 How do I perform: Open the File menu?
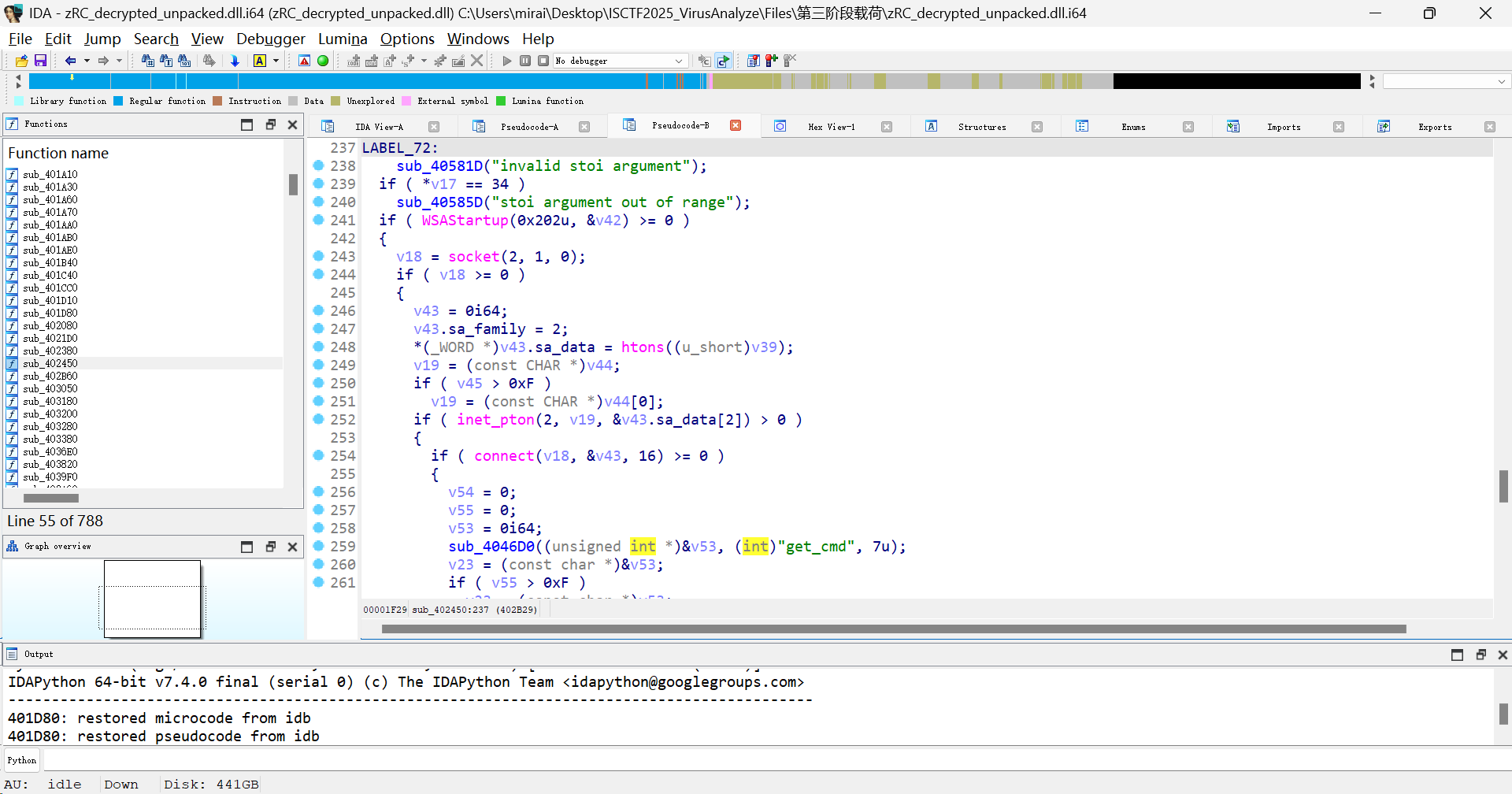tap(20, 39)
